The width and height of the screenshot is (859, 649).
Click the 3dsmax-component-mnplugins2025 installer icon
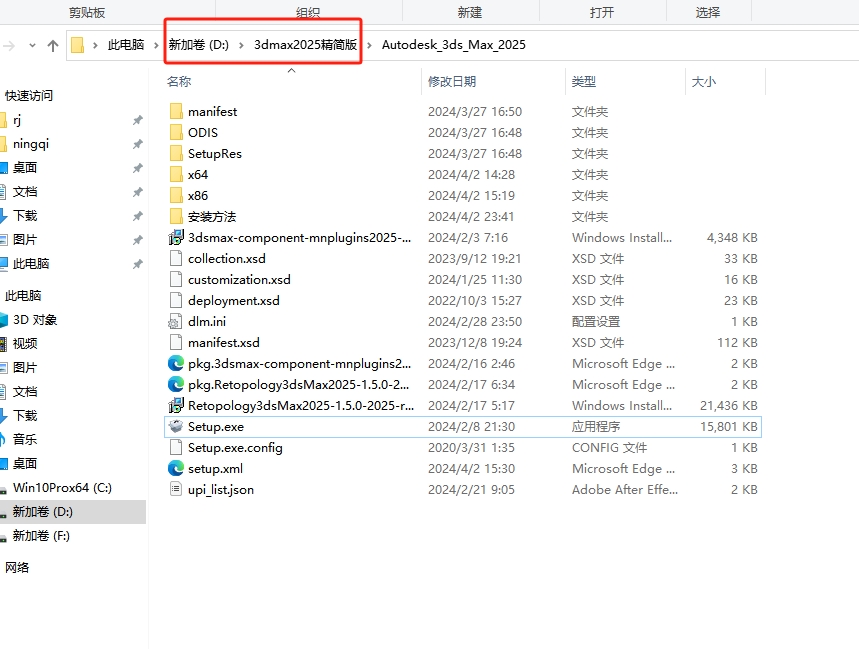(x=176, y=238)
